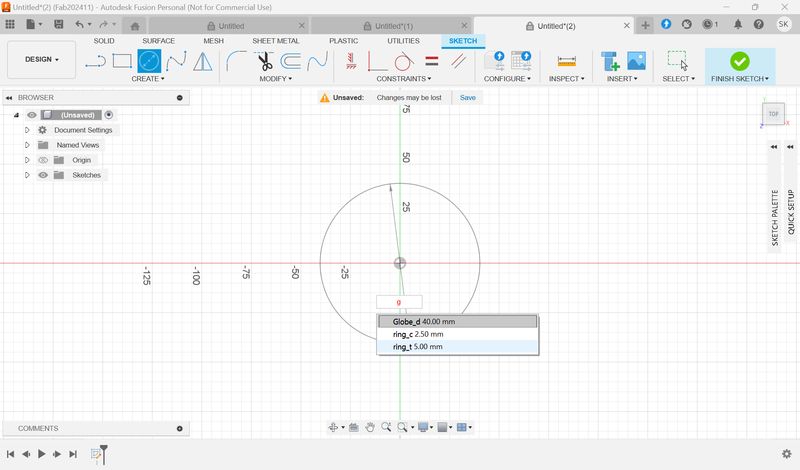Open the data panel grid icon
Image resolution: width=800 pixels, height=470 pixels.
tap(10, 24)
